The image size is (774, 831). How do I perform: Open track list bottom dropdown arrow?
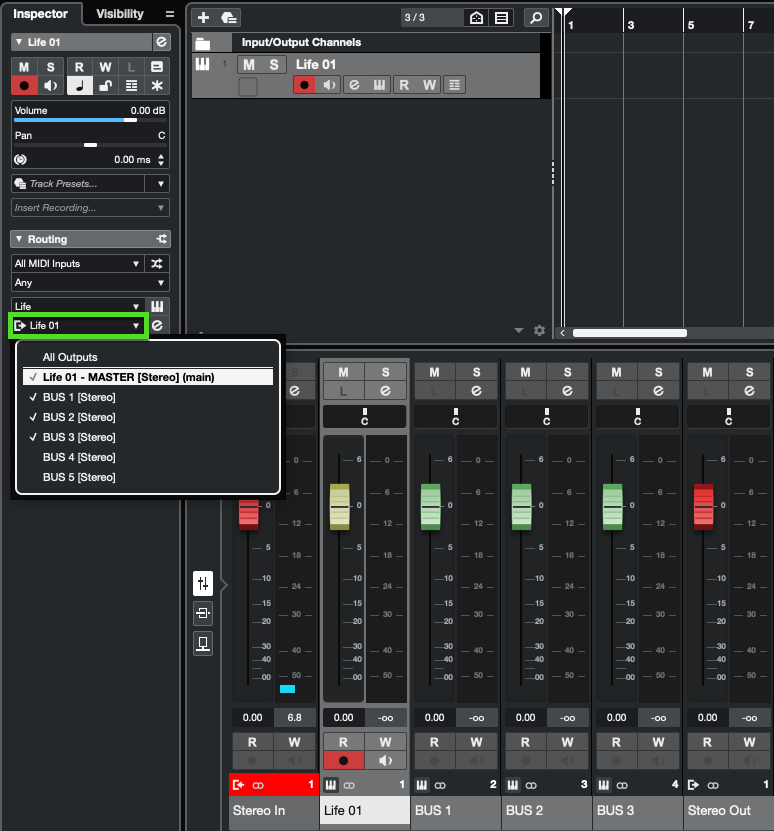click(518, 331)
